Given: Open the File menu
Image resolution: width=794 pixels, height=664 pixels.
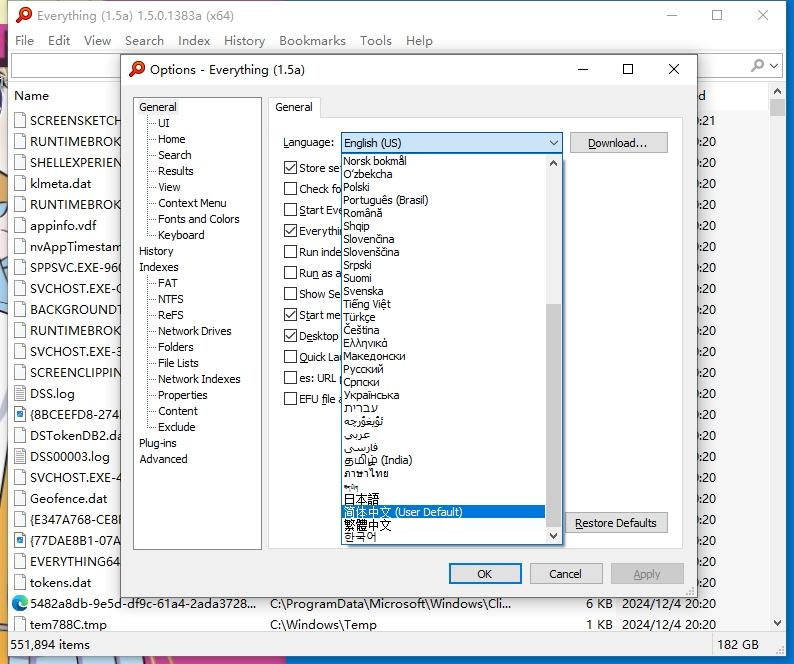Looking at the screenshot, I should (24, 41).
